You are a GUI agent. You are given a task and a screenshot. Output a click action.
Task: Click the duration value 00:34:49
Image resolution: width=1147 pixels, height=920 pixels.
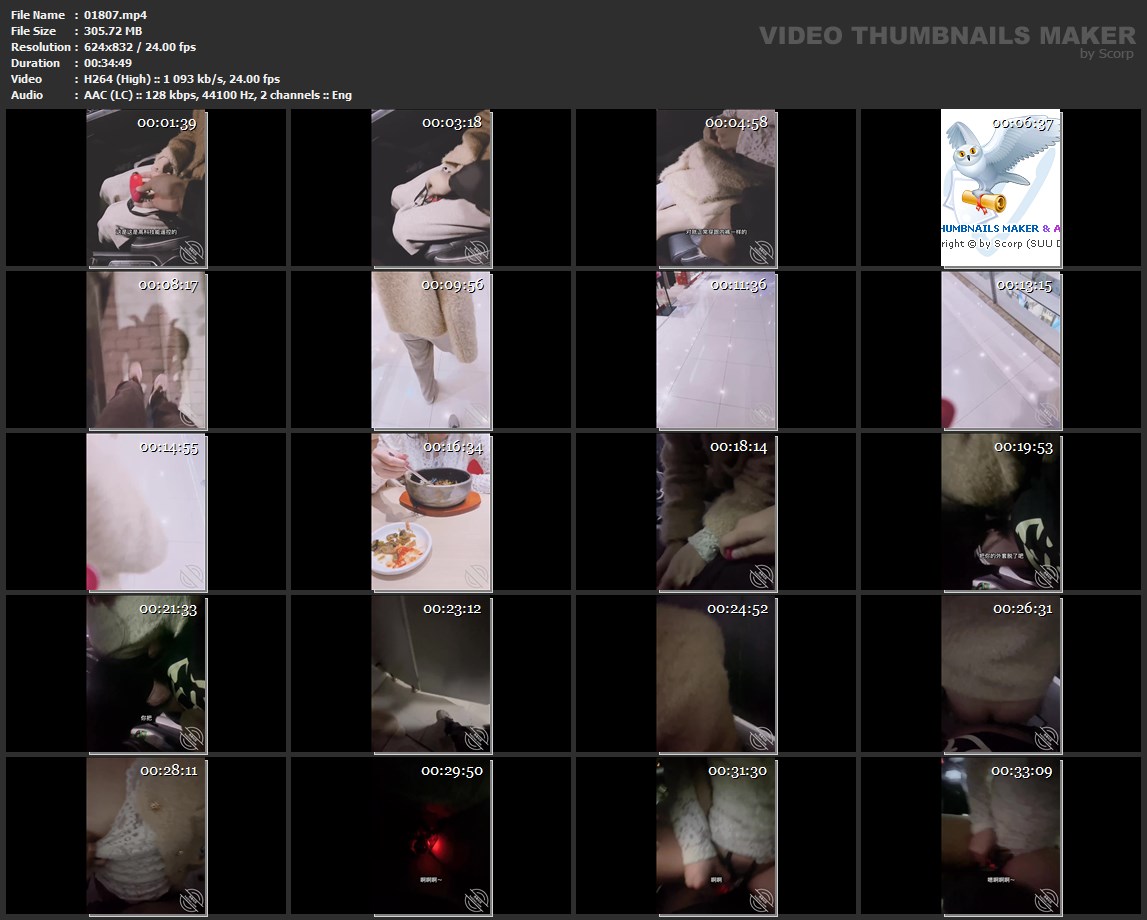pos(108,63)
